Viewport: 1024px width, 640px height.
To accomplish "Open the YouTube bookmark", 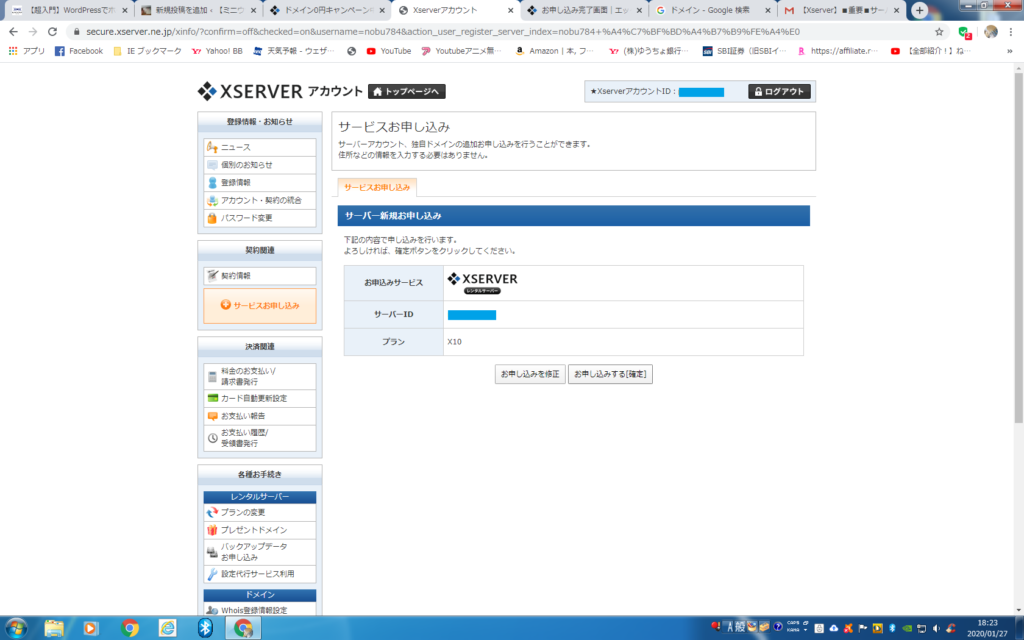I will [388, 51].
